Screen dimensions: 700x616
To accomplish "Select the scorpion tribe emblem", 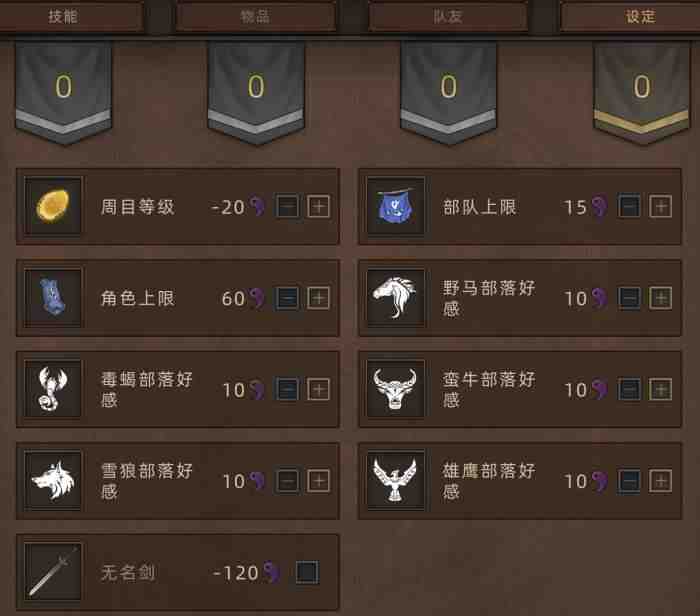I will pyautogui.click(x=53, y=389).
